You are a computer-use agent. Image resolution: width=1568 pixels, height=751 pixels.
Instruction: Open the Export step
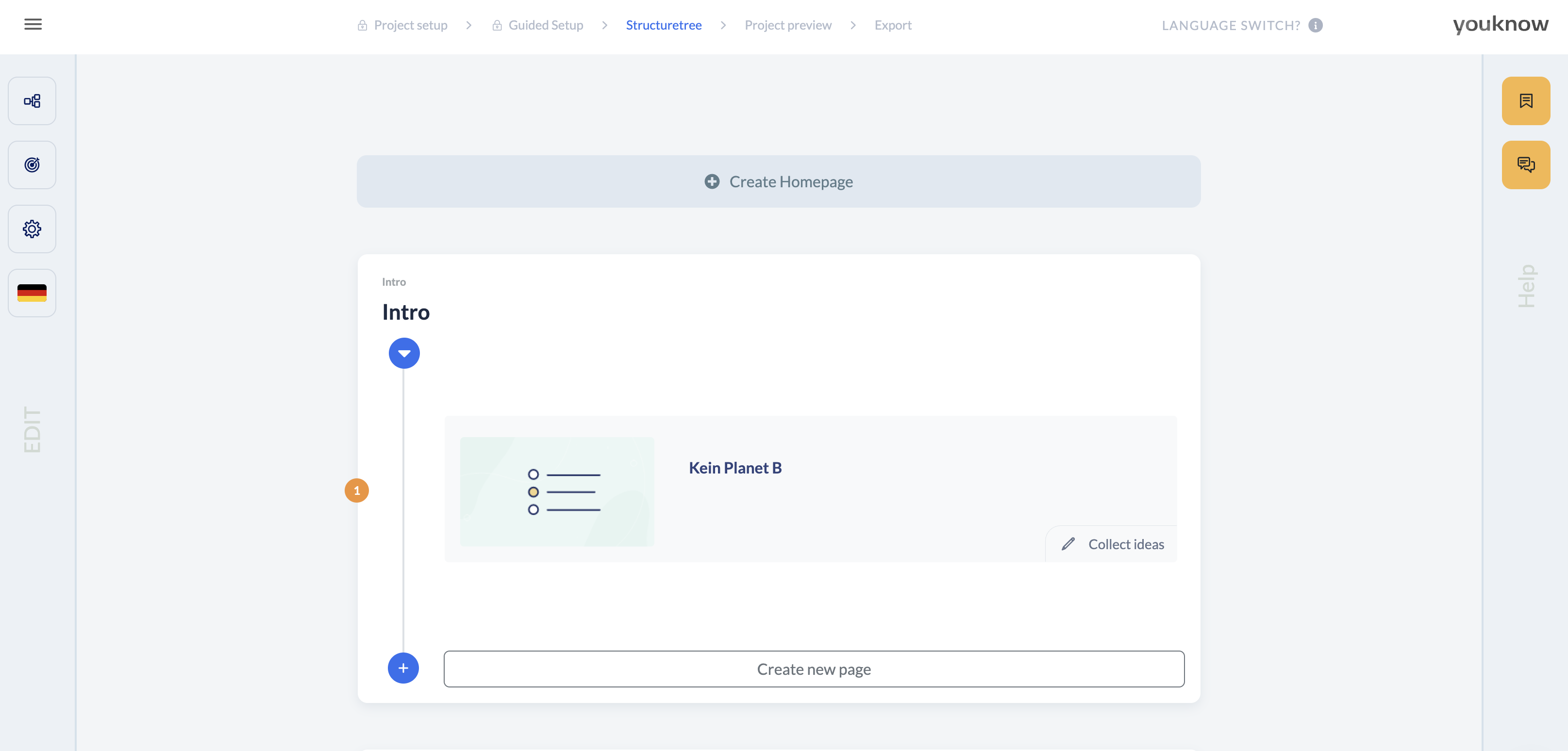892,26
